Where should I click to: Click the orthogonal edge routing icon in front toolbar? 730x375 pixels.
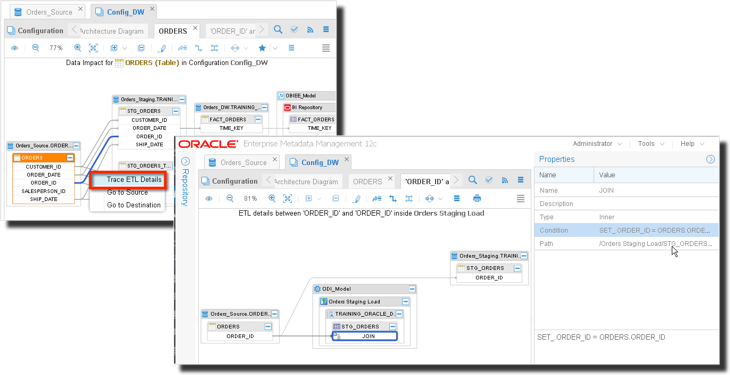pos(393,198)
